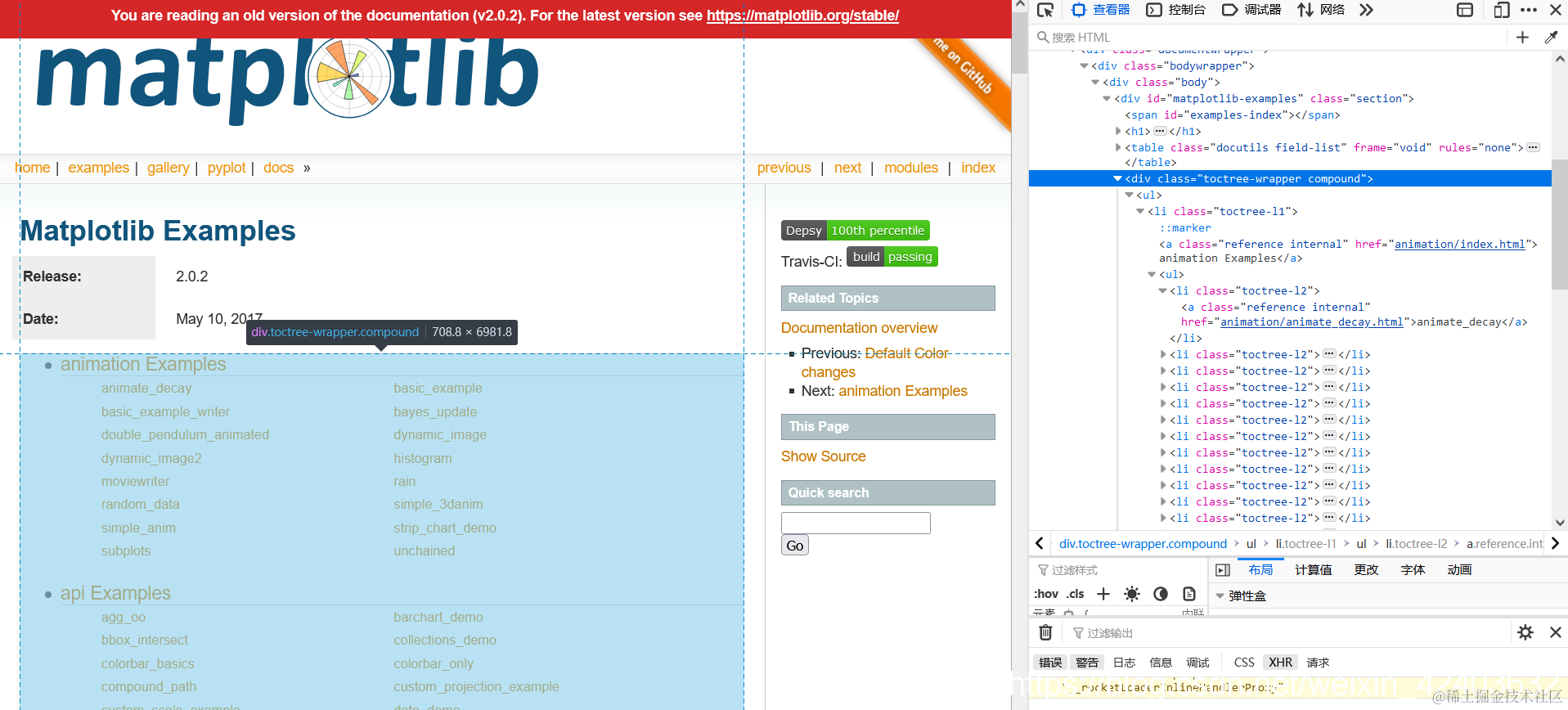The image size is (1568, 710).
Task: Open the animate_decay example link
Action: point(146,389)
